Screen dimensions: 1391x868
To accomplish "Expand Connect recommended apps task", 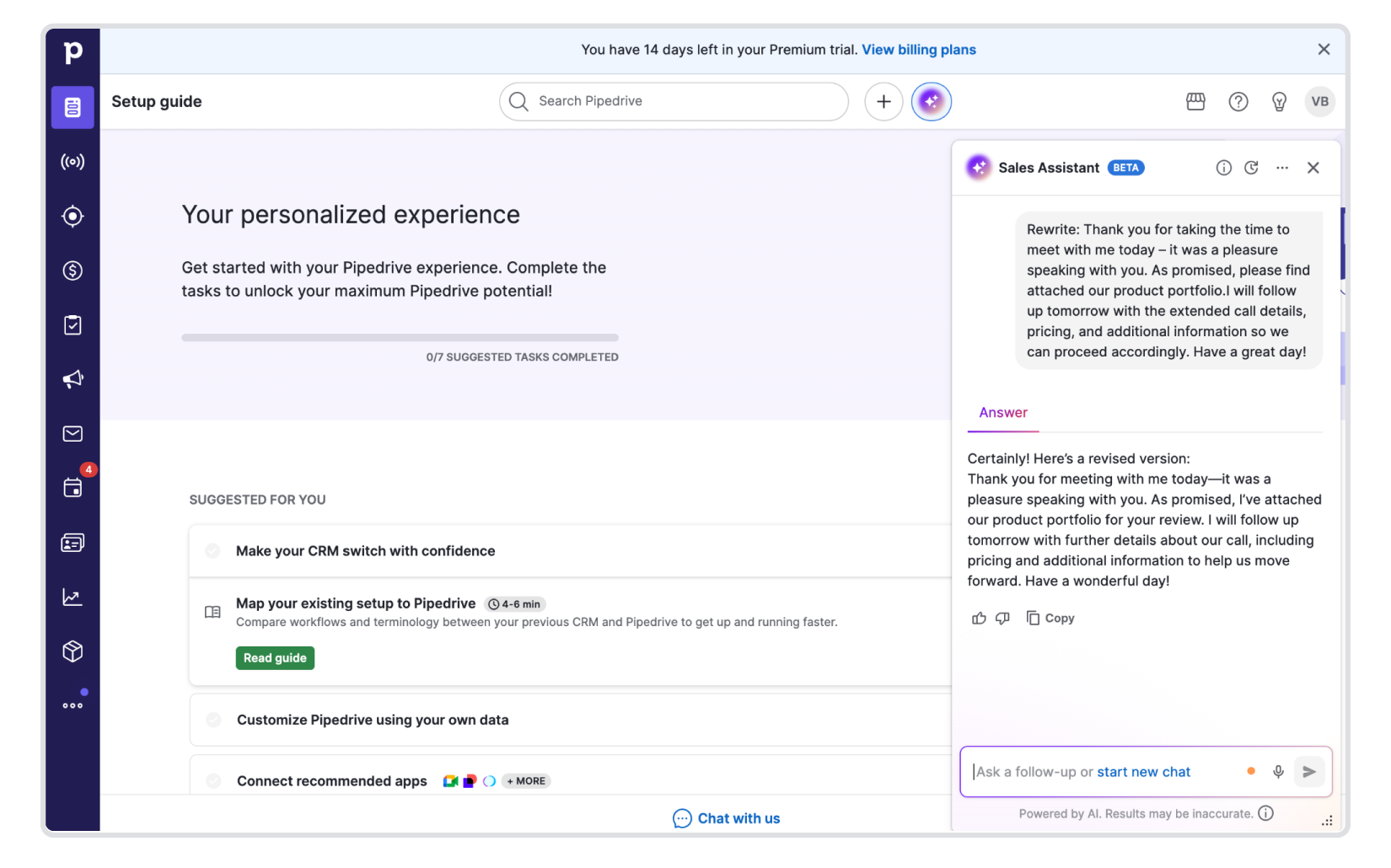I will point(570,776).
